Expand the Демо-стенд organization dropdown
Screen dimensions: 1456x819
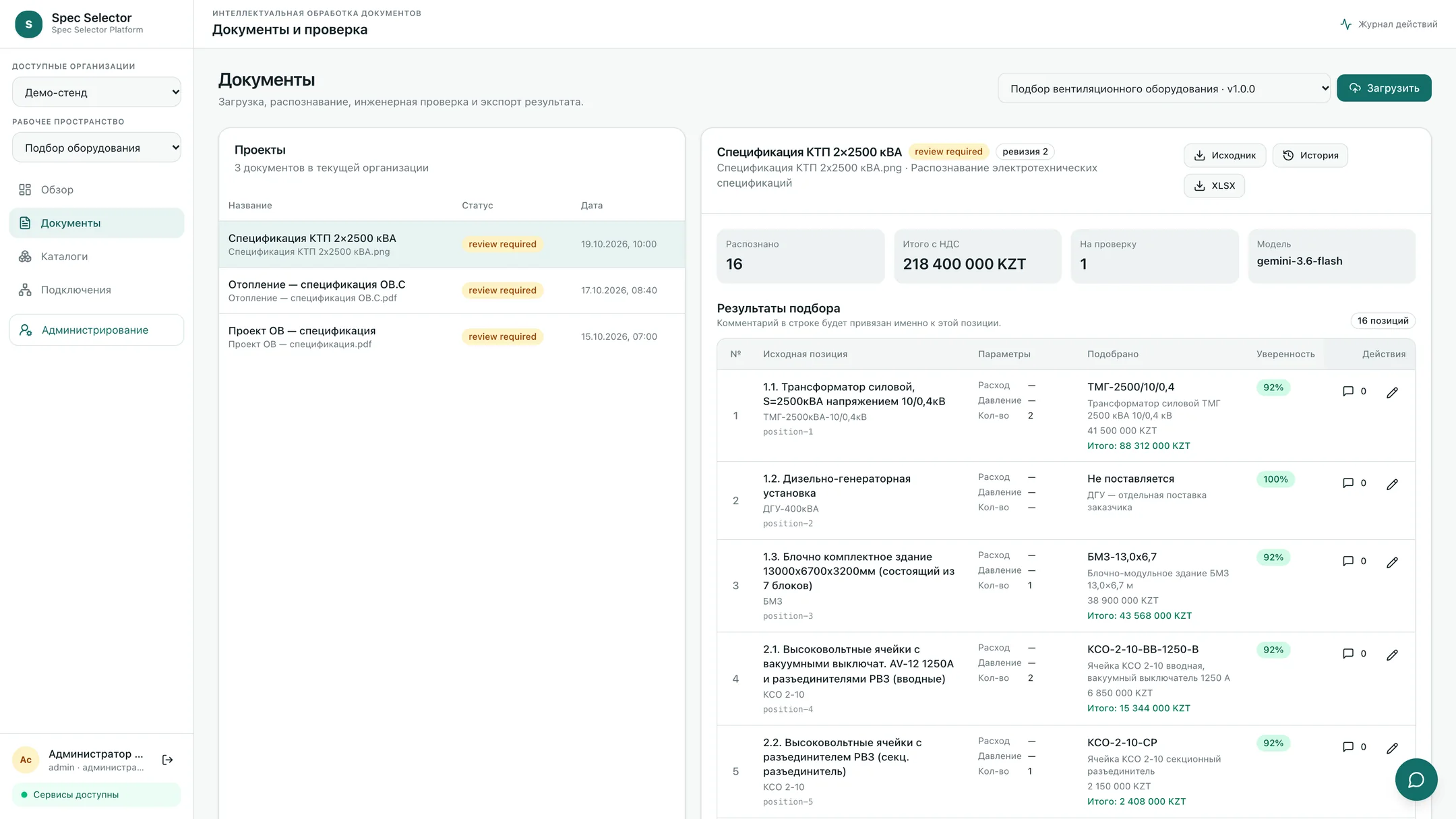pyautogui.click(x=97, y=92)
